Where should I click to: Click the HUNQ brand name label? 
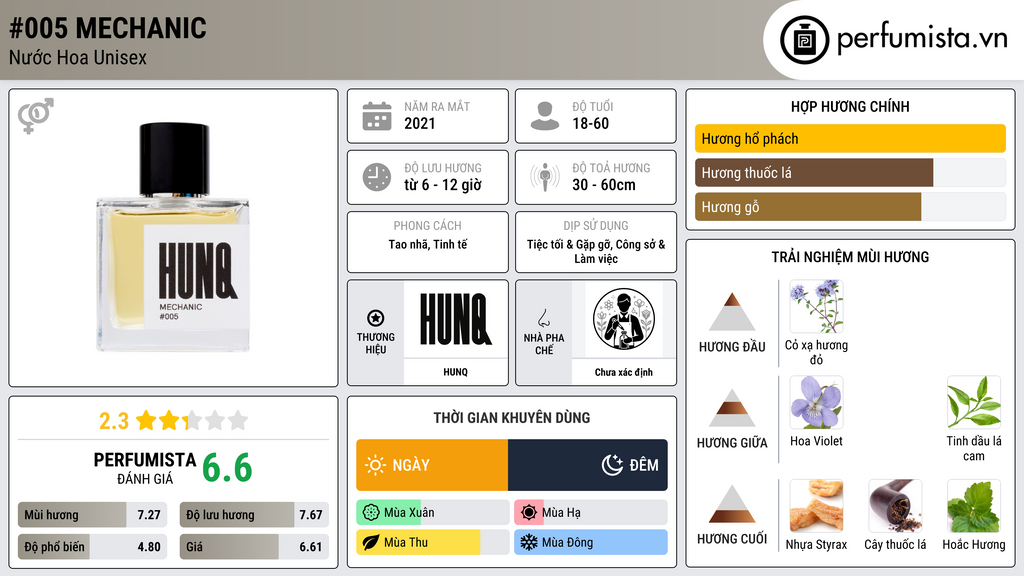(455, 372)
